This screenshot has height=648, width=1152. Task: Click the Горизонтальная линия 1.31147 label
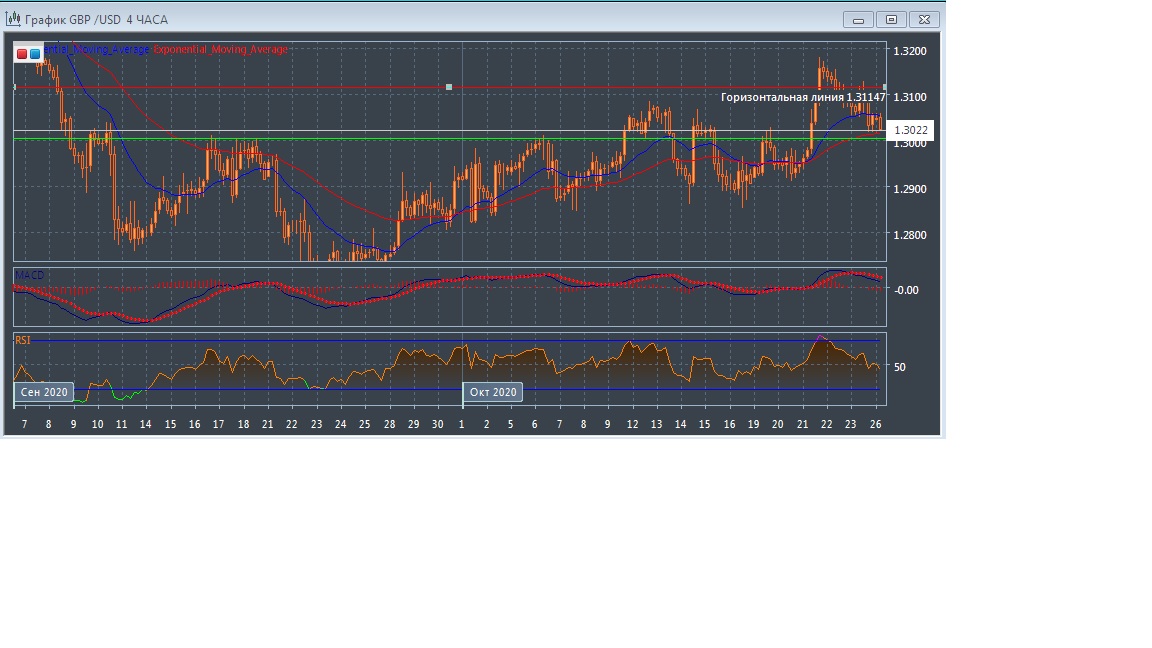click(803, 98)
